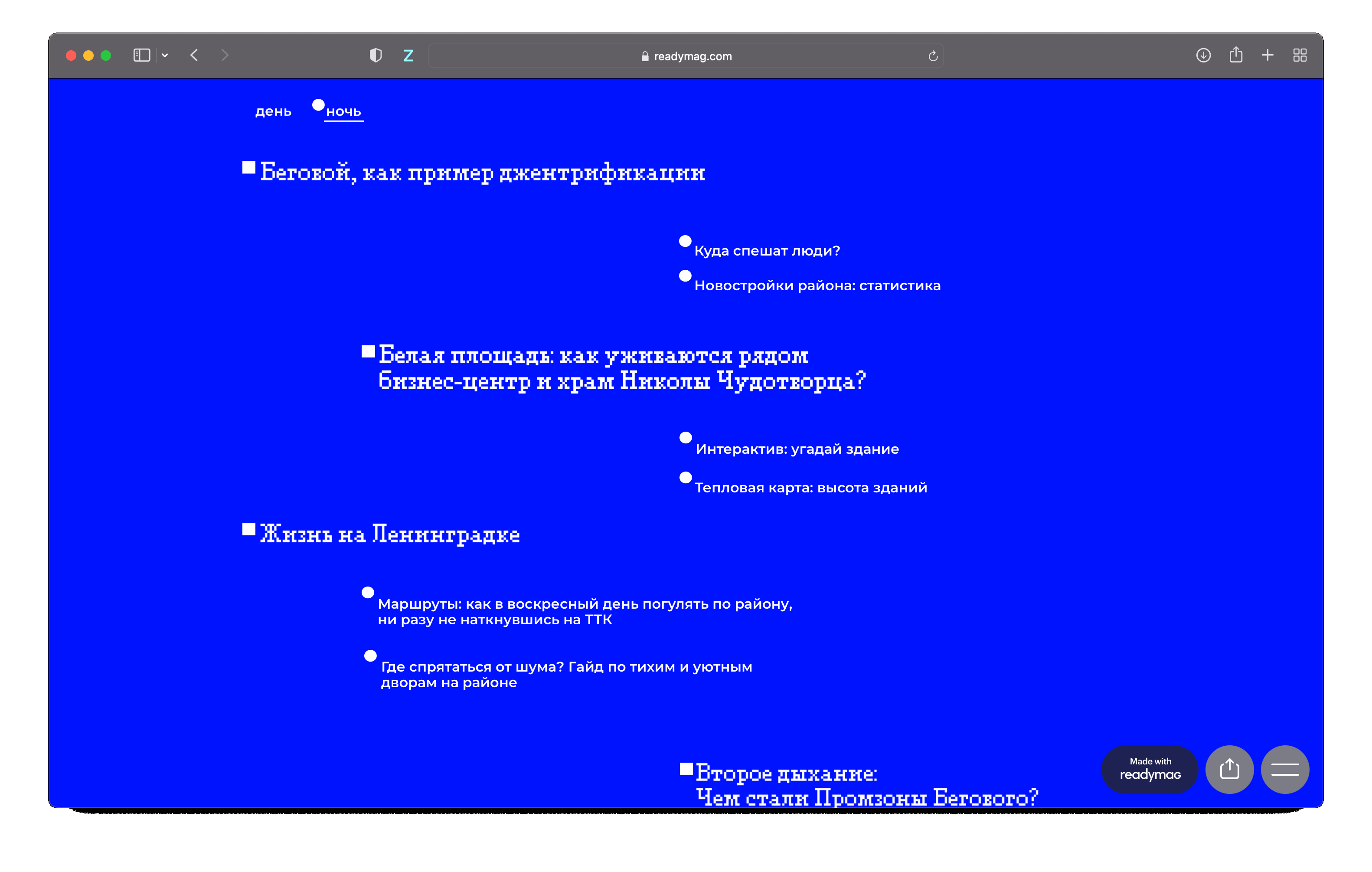Open the round hamburger menu button
The width and height of the screenshot is (1372, 872).
coord(1285,770)
